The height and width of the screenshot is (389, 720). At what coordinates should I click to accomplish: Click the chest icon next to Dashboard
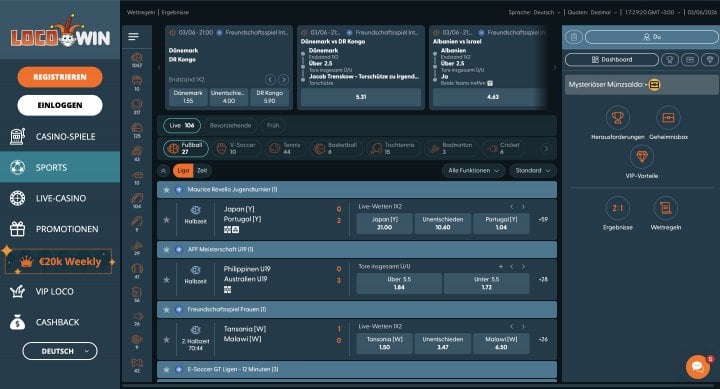pyautogui.click(x=690, y=60)
